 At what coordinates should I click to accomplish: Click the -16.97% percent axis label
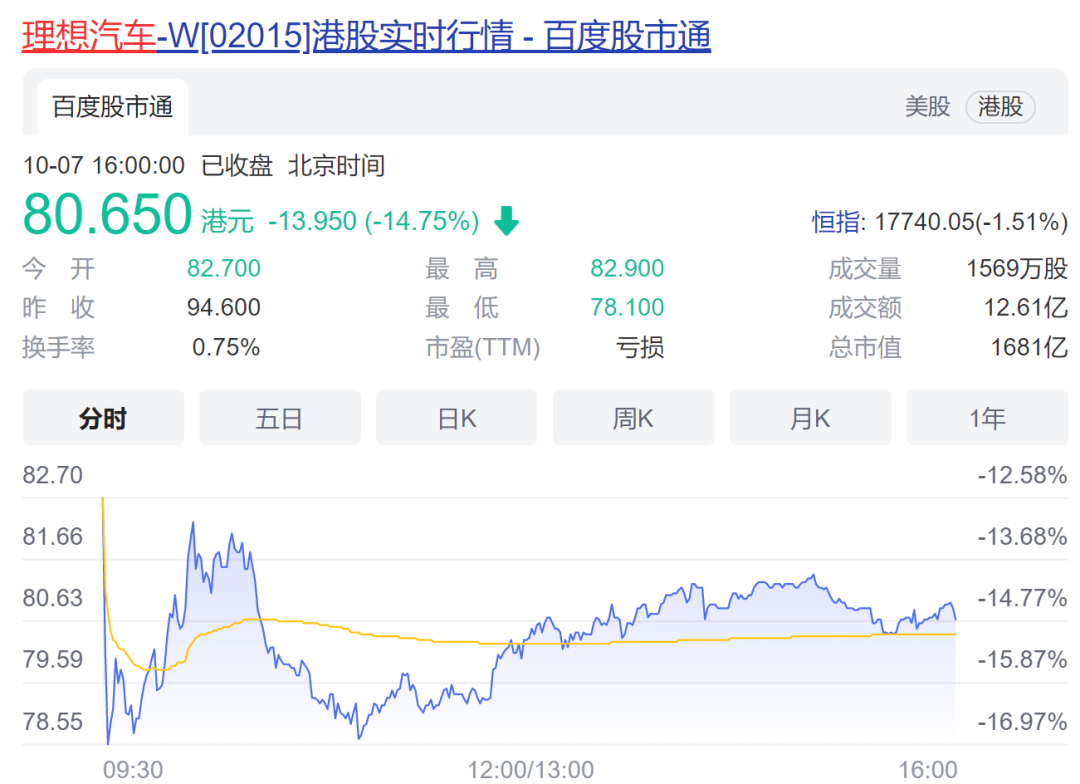coord(1022,721)
